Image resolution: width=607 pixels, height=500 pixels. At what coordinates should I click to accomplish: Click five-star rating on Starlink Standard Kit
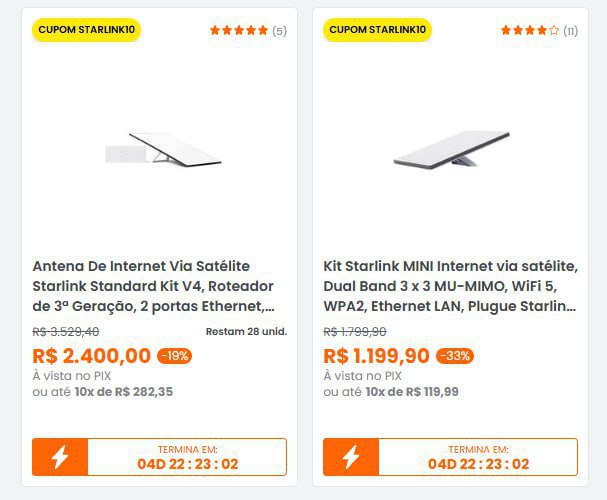[x=238, y=31]
